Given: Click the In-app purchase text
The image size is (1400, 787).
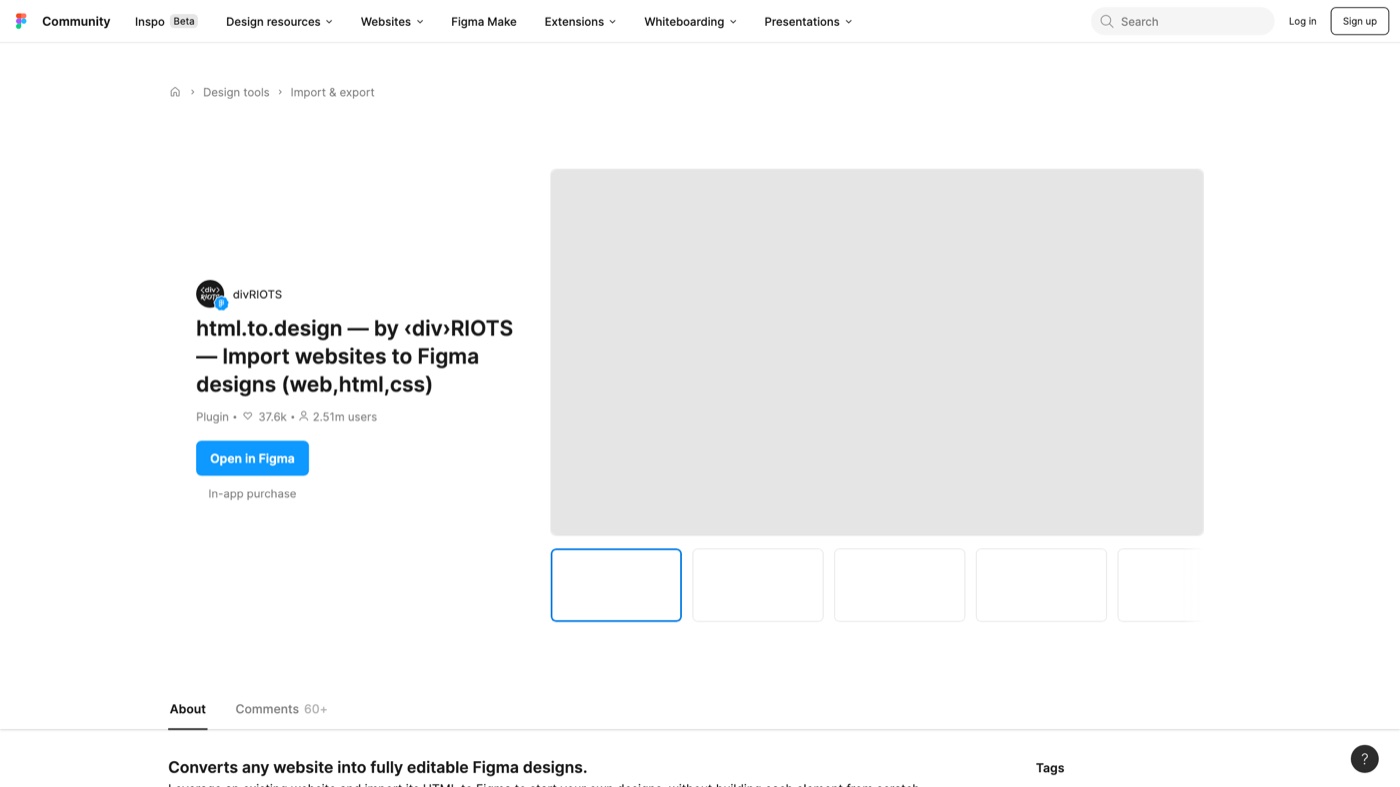Looking at the screenshot, I should (252, 494).
